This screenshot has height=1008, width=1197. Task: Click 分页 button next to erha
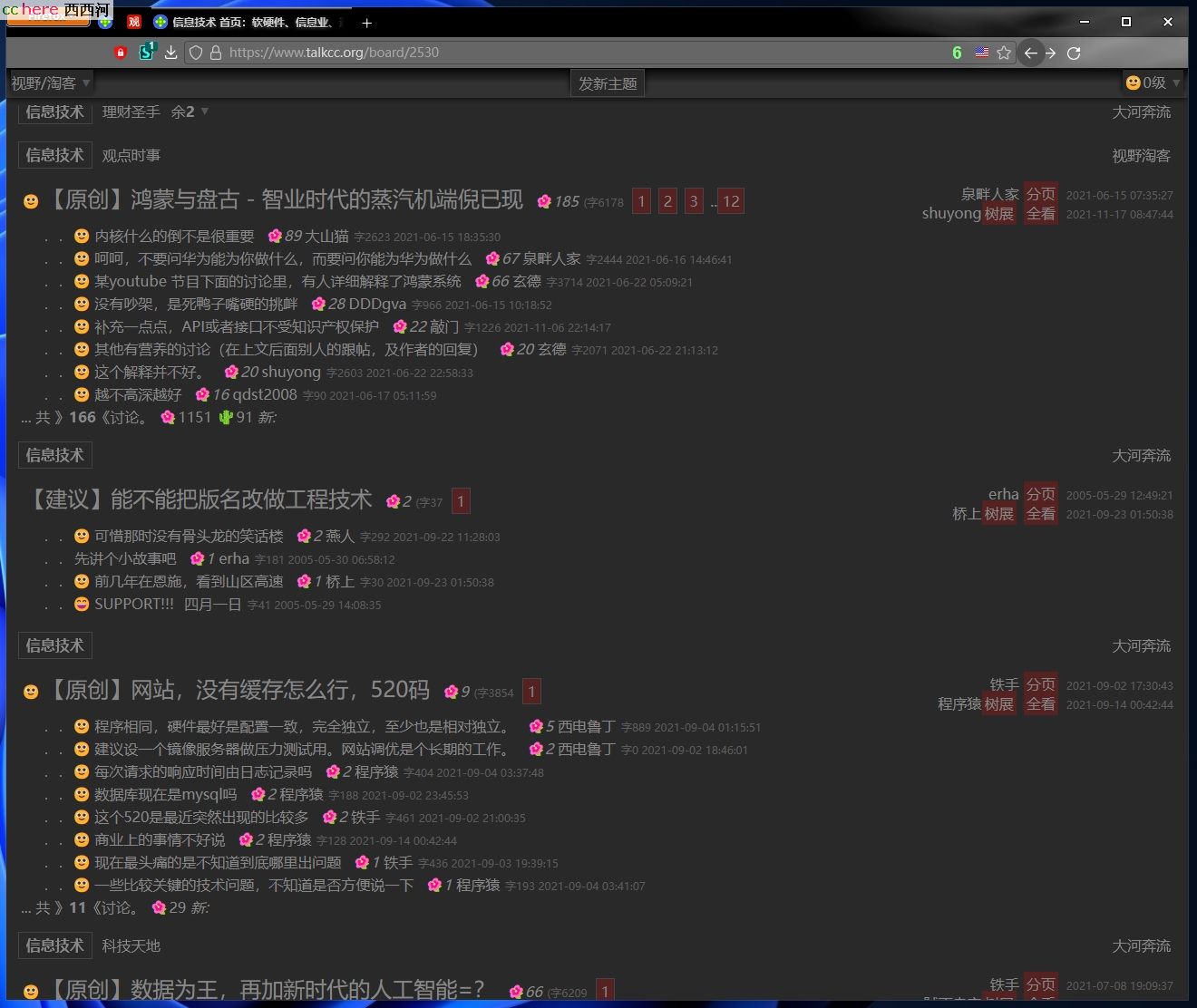[1040, 494]
